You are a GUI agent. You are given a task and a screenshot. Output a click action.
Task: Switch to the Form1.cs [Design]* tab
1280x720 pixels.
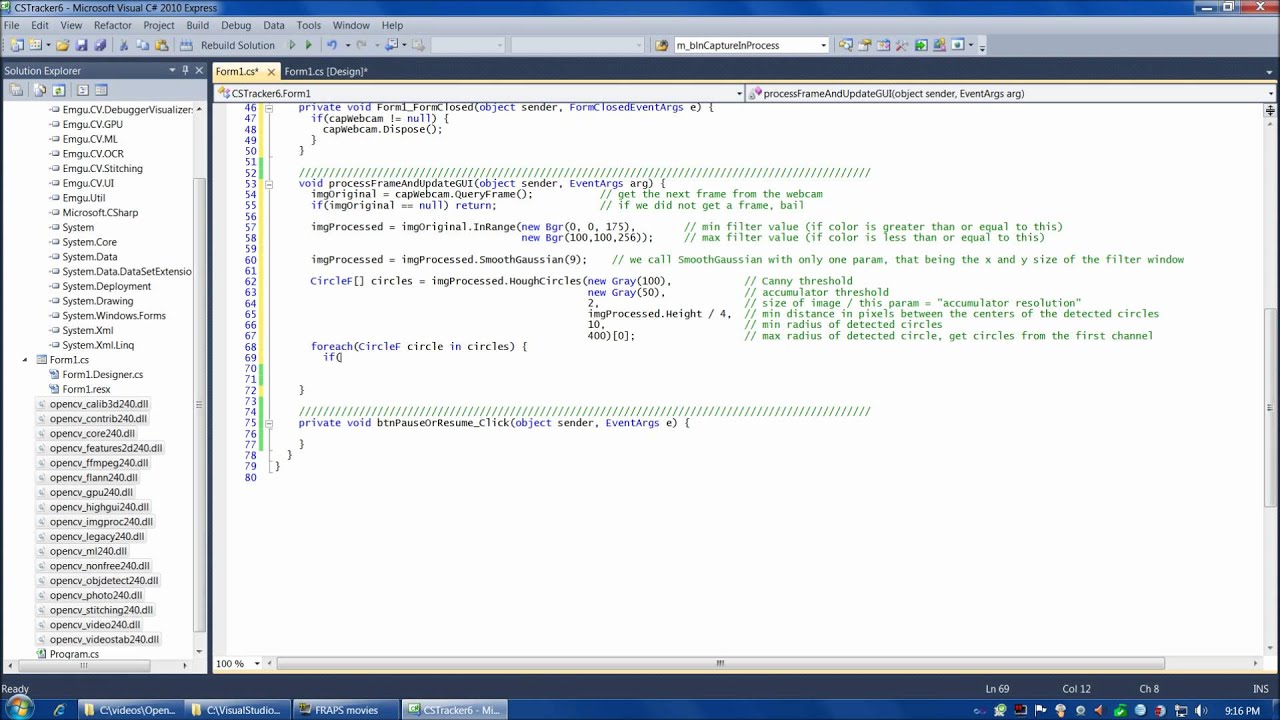click(x=326, y=71)
